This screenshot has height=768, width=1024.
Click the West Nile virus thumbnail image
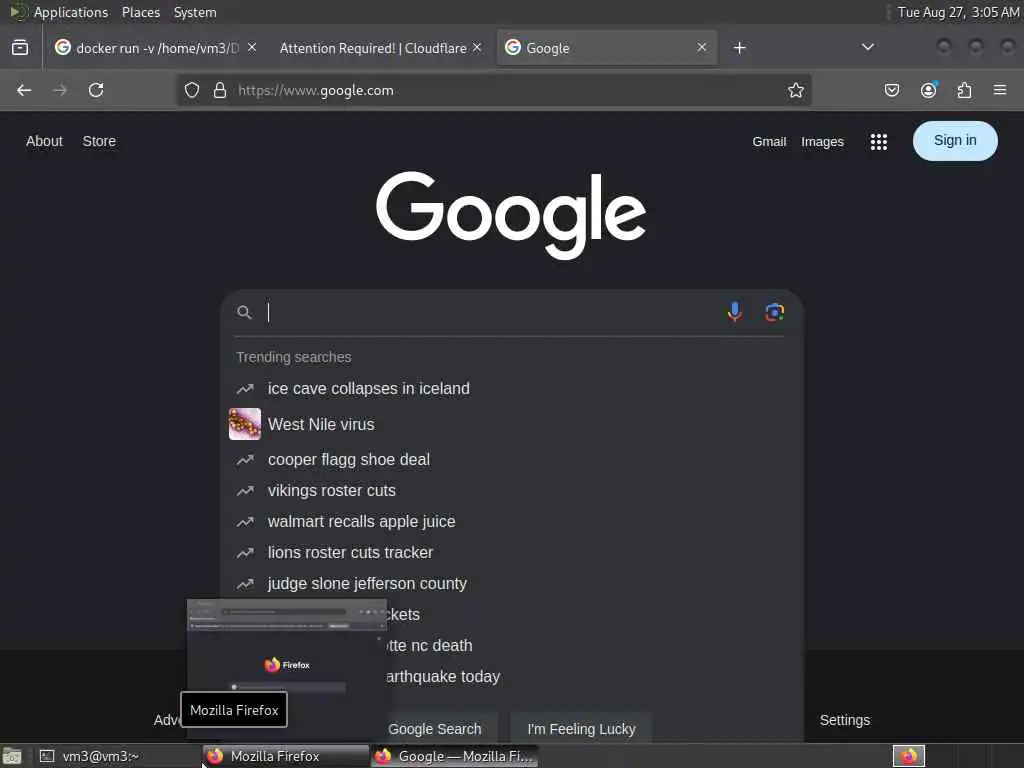(245, 424)
